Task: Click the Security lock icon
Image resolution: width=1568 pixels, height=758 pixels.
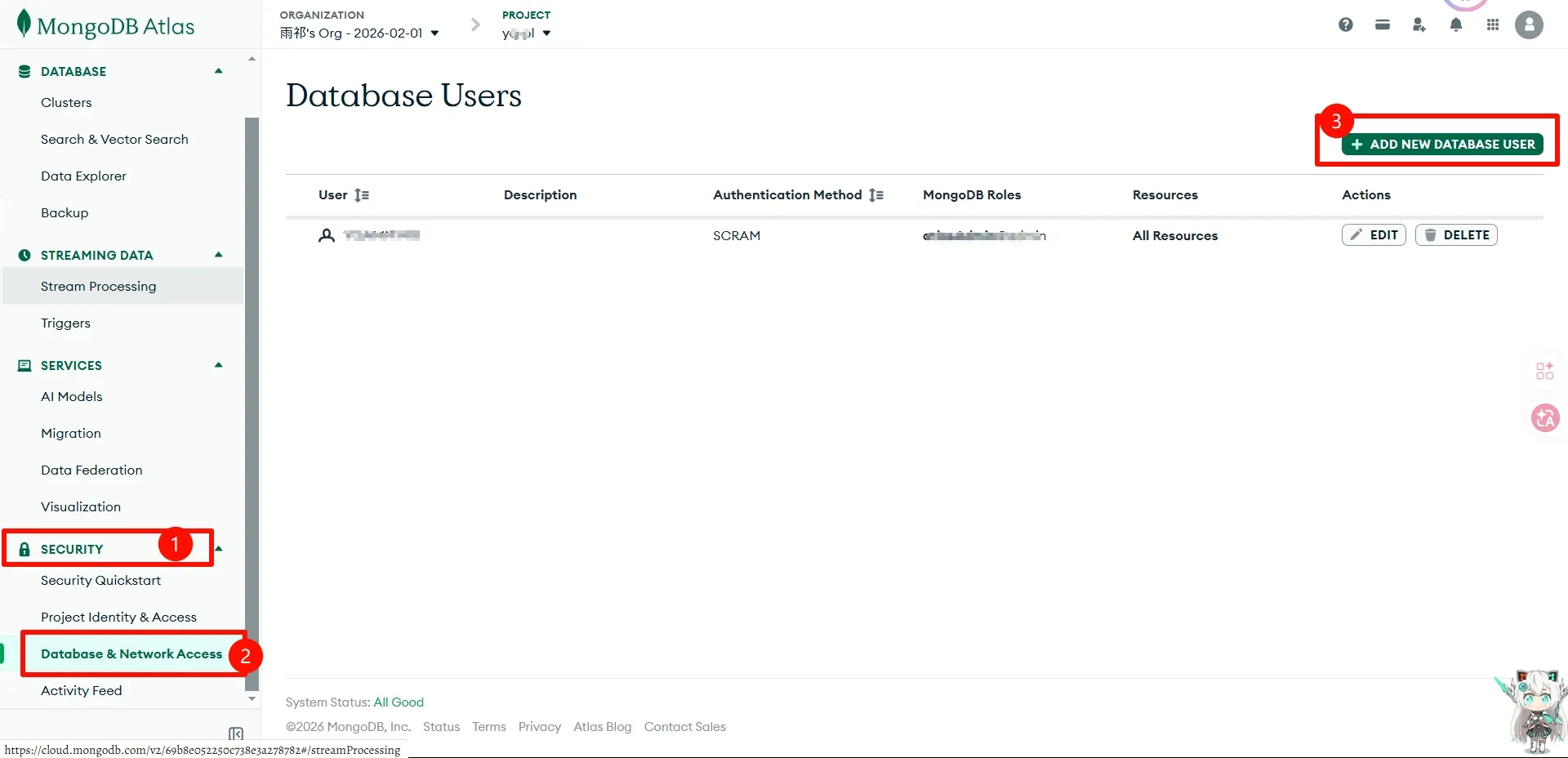Action: [24, 549]
